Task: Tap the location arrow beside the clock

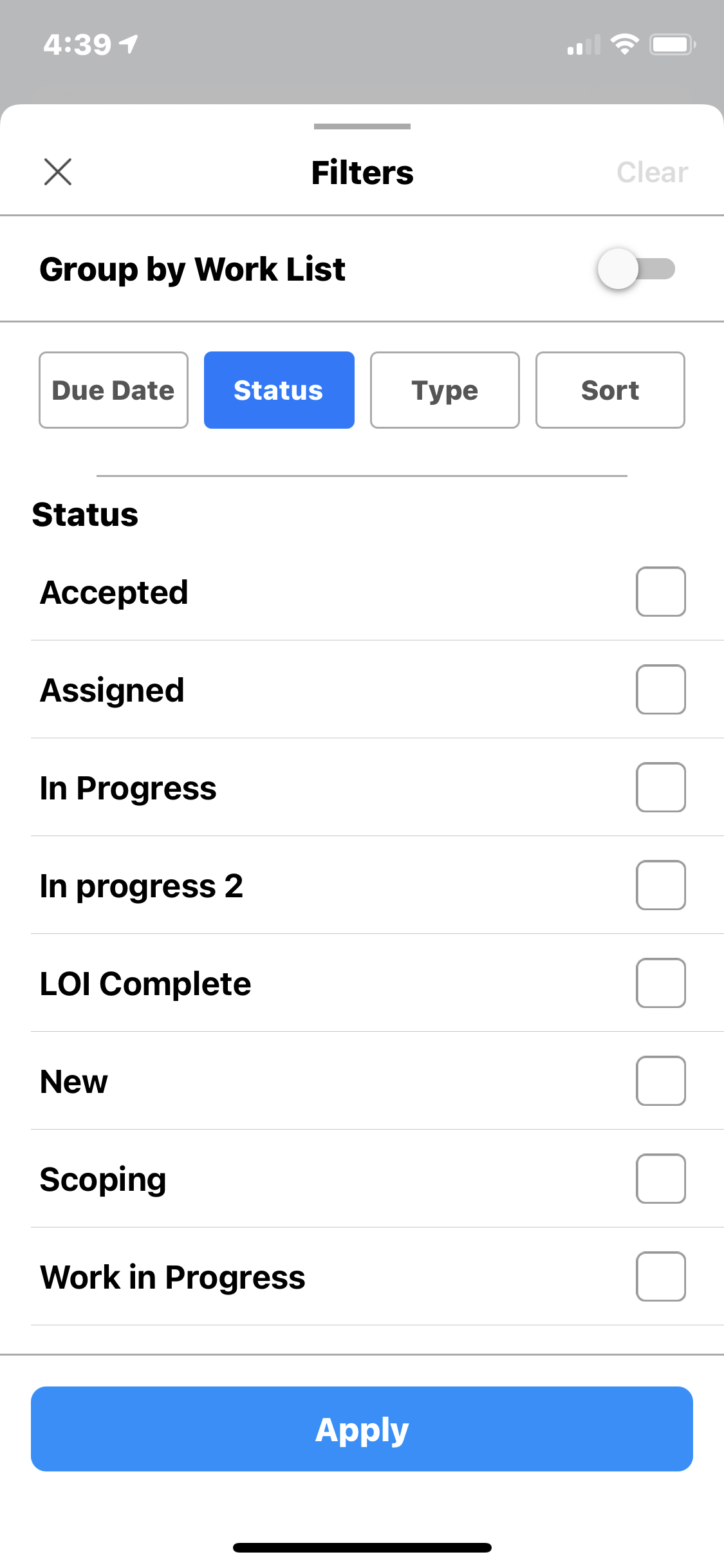Action: pos(129,44)
